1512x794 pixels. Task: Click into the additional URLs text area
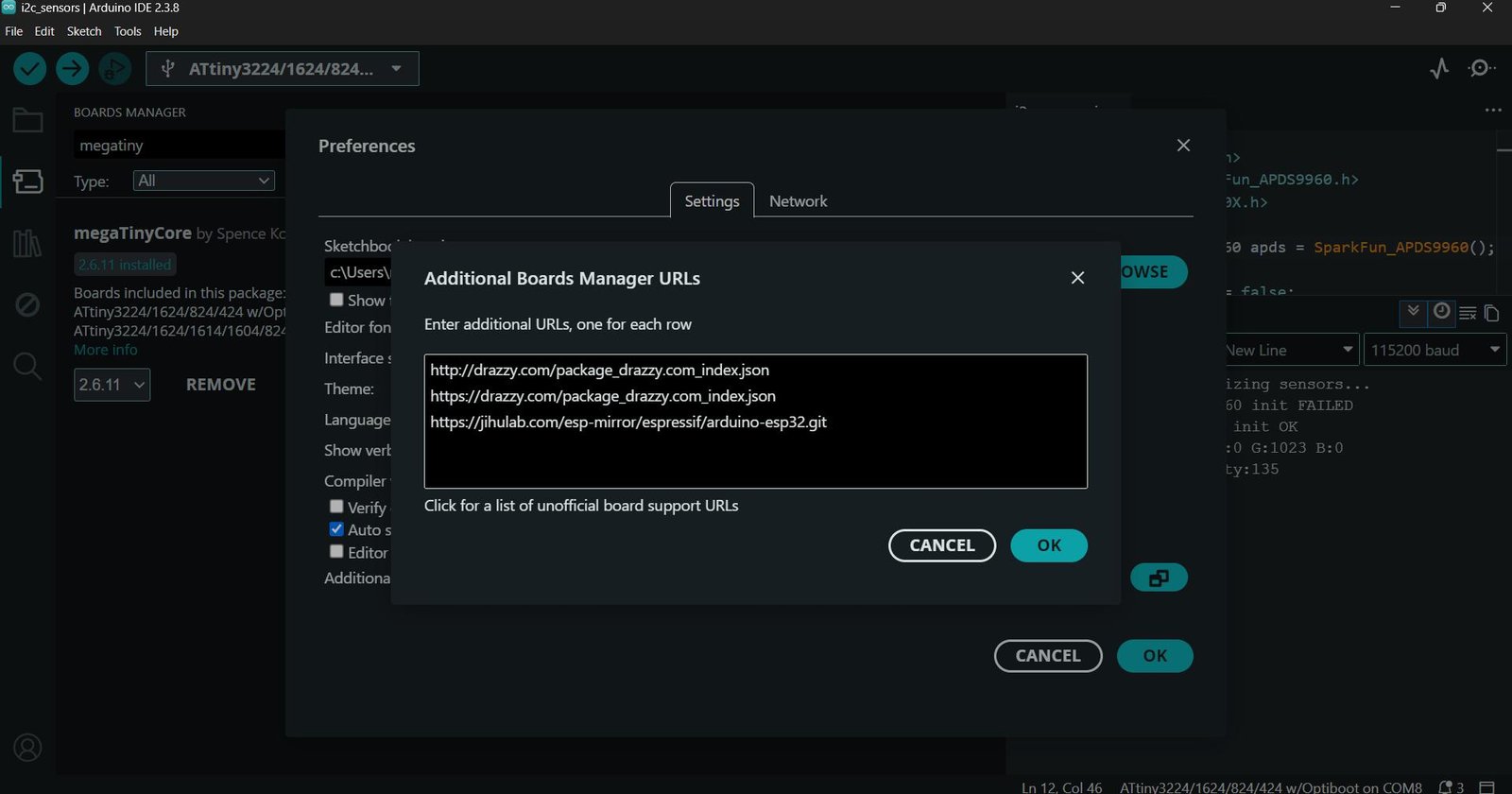(x=756, y=422)
